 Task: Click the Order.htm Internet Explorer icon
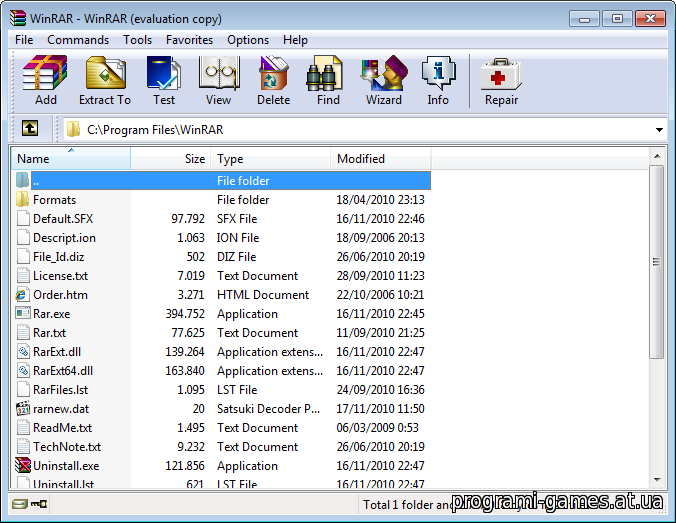coord(22,294)
